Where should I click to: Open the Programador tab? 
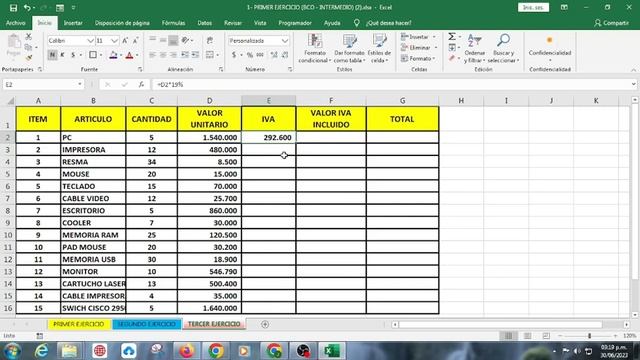click(295, 23)
